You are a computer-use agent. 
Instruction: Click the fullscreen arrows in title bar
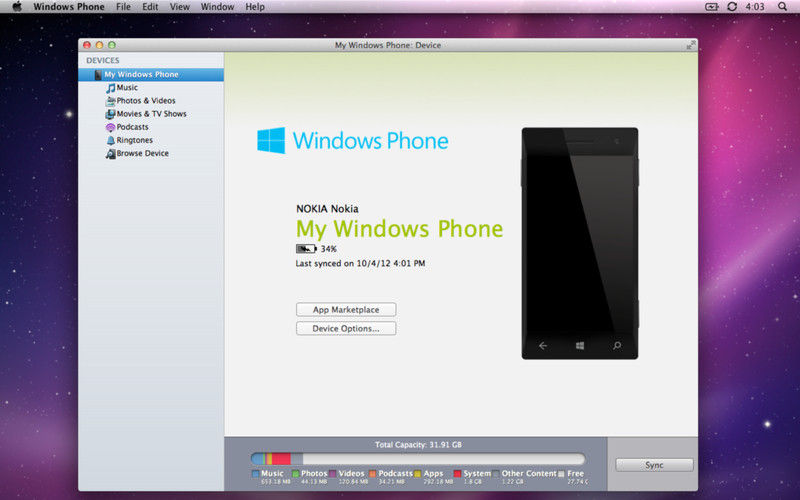(x=690, y=45)
